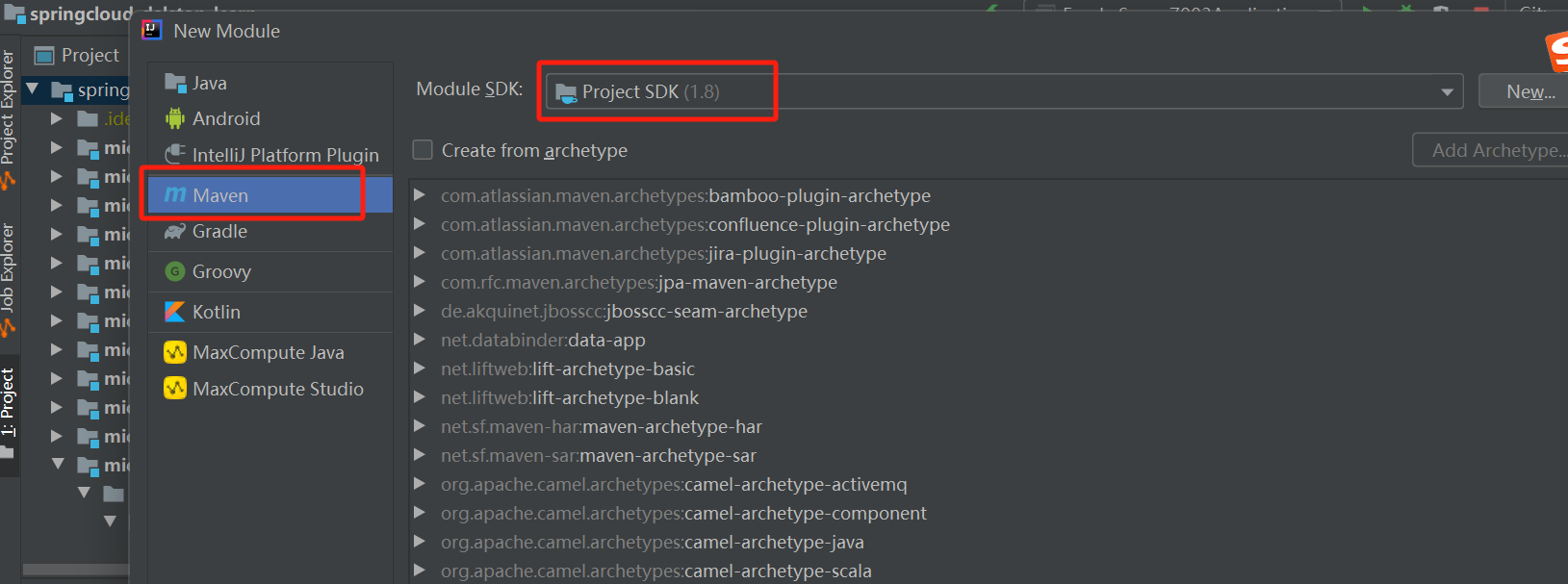Expand jbosscc-seam-archetype entry
This screenshot has height=584, width=1568.
click(x=420, y=311)
